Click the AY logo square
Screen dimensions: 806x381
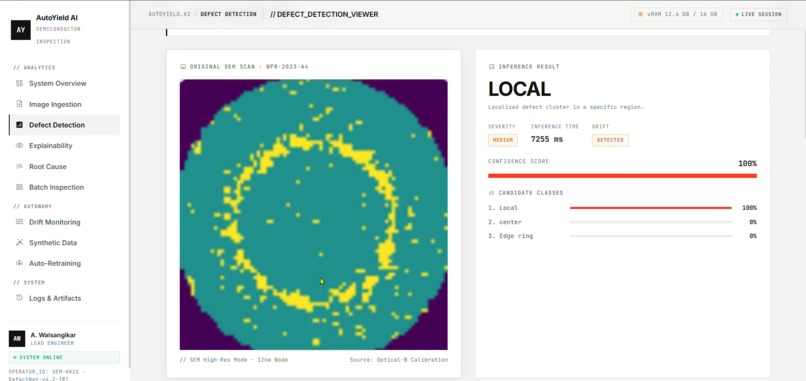tap(21, 30)
